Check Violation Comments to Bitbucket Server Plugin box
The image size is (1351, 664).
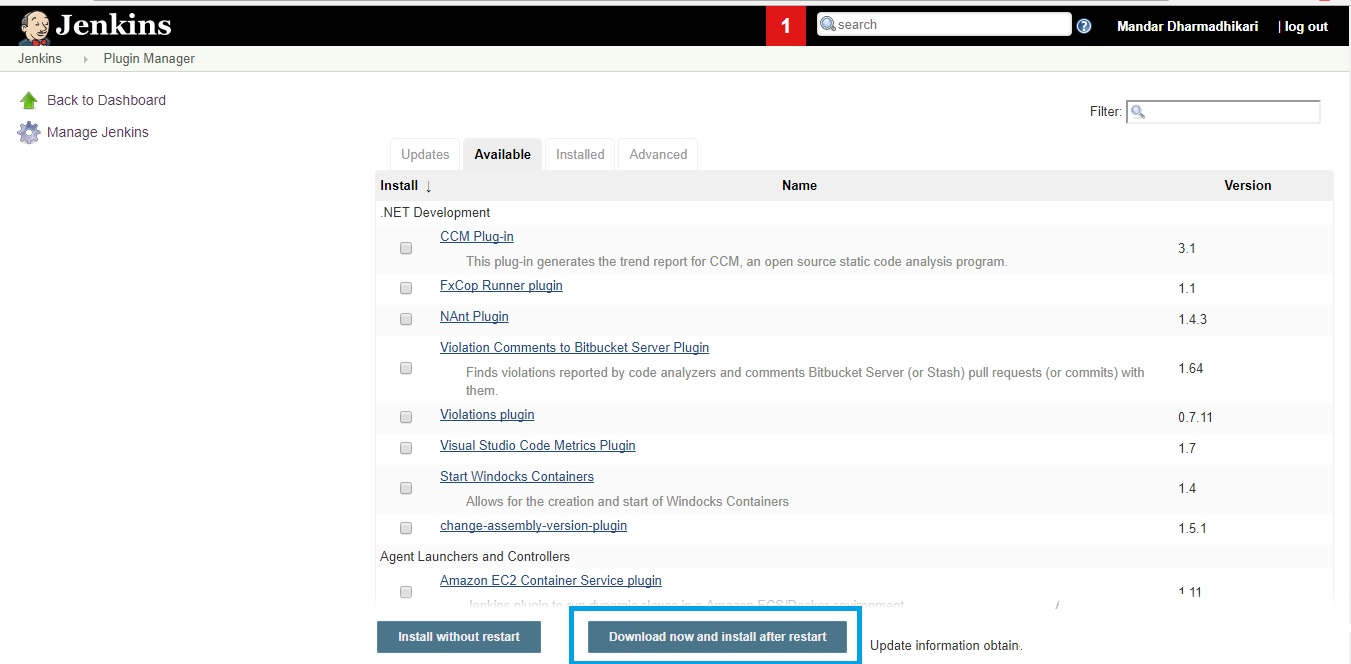[x=406, y=368]
